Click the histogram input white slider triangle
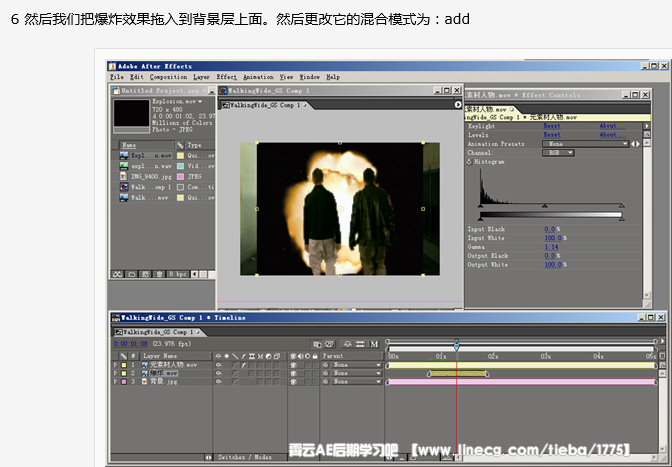The width and height of the screenshot is (672, 467). point(621,206)
